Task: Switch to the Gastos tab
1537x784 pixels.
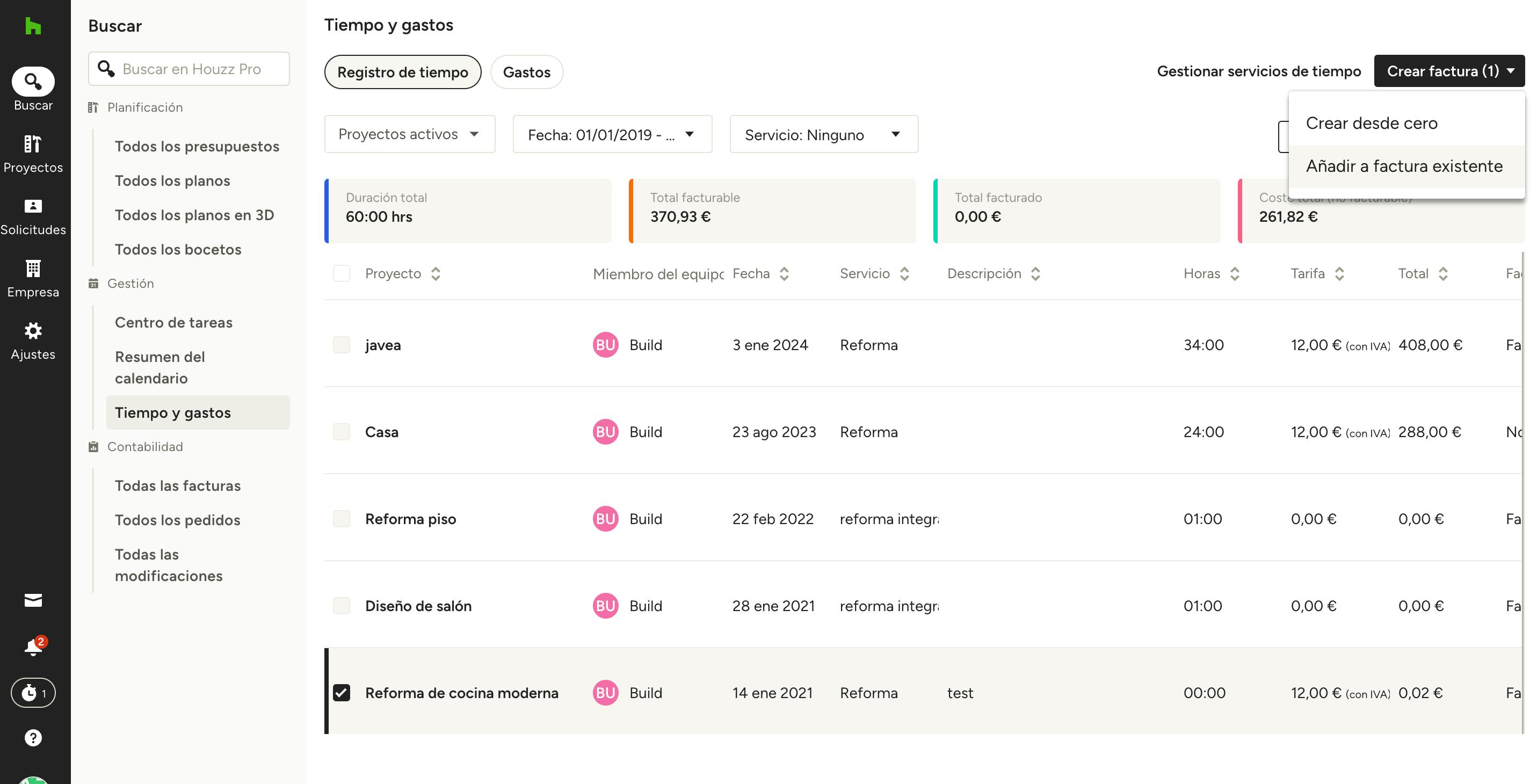Action: 526,72
